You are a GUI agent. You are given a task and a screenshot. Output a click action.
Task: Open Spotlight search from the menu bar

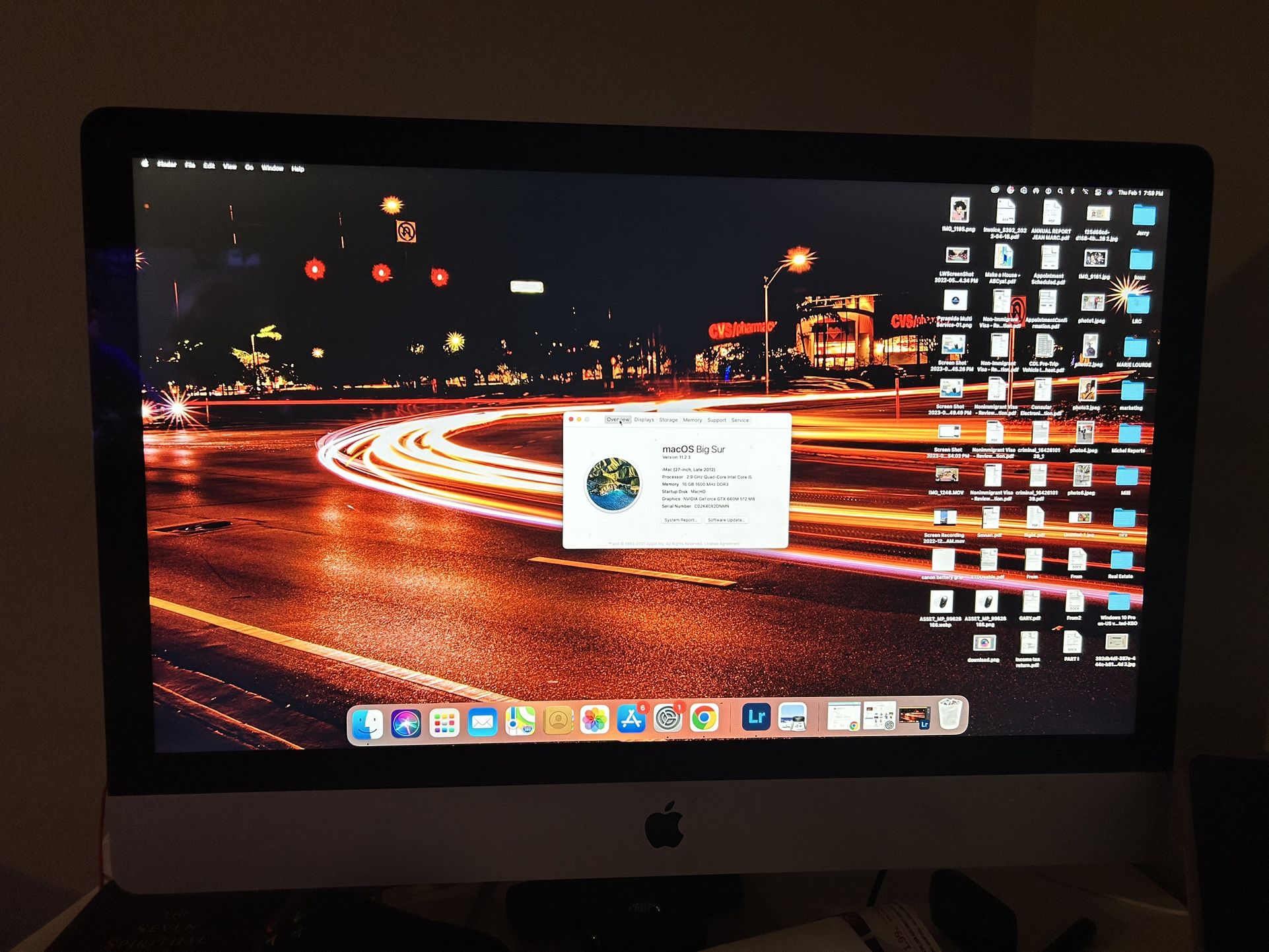[1060, 191]
